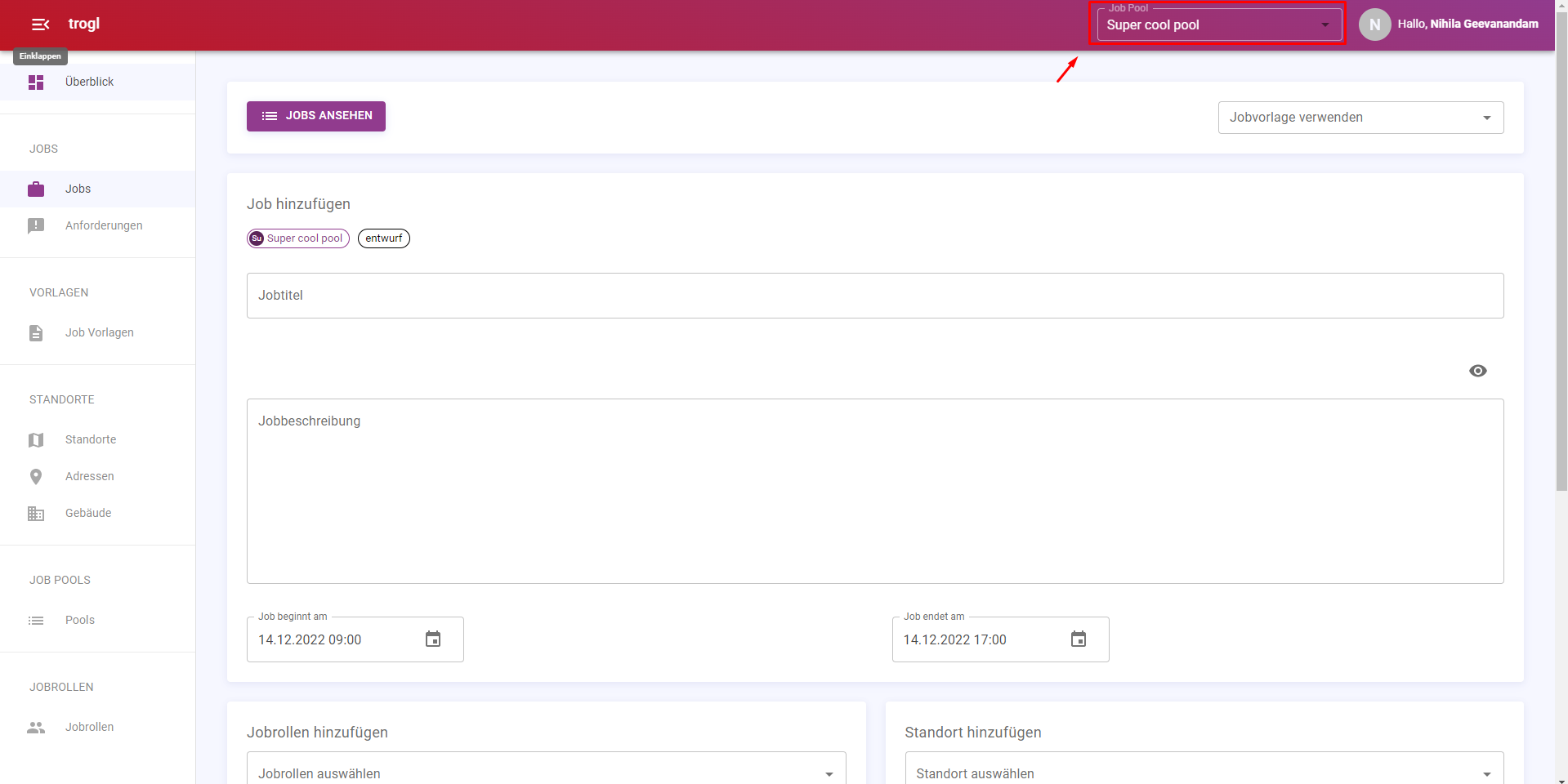The height and width of the screenshot is (784, 1568).
Task: Click into the Jobtitel input field
Action: tap(874, 296)
